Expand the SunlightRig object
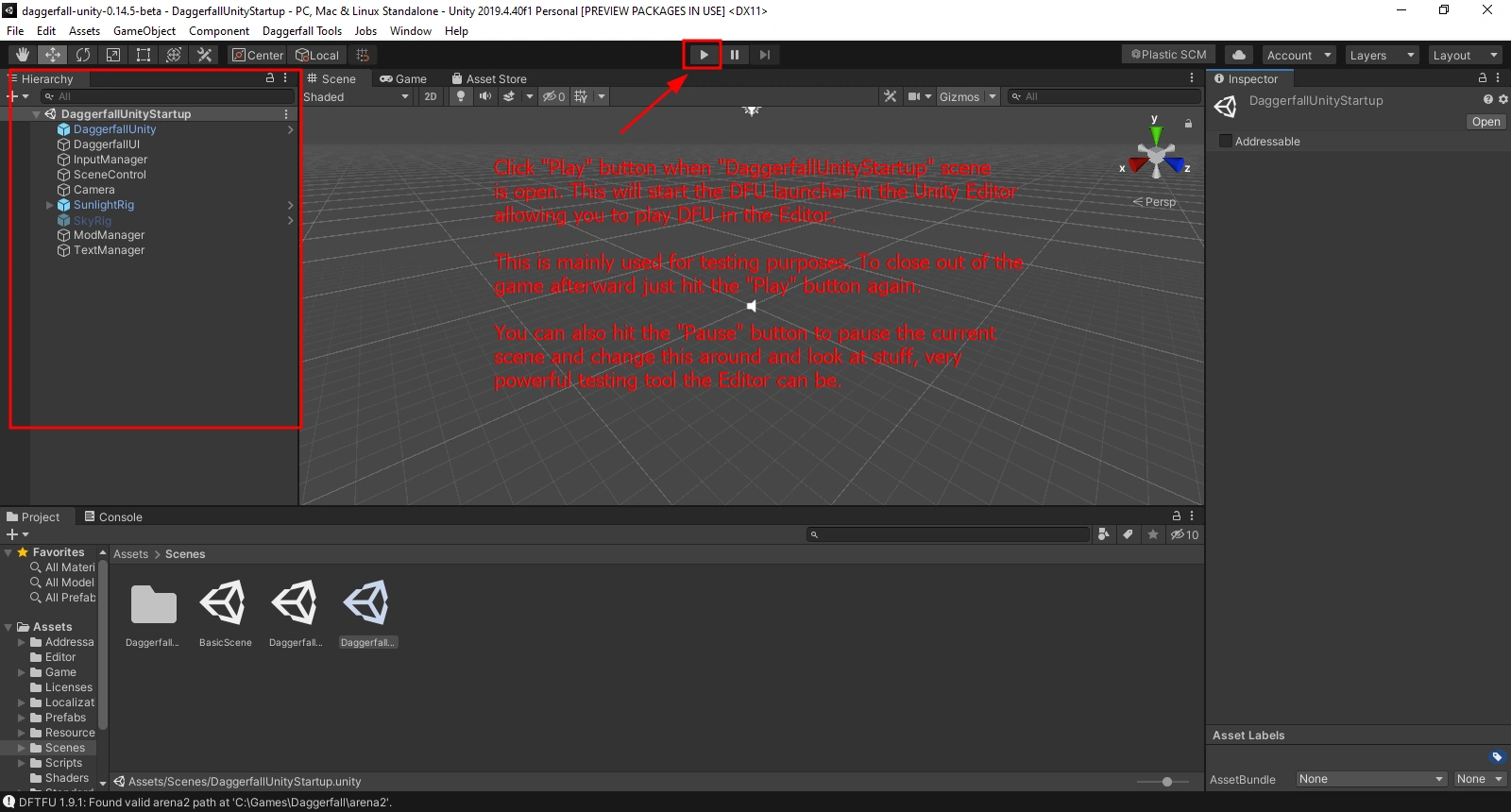The height and width of the screenshot is (812, 1511). click(50, 205)
